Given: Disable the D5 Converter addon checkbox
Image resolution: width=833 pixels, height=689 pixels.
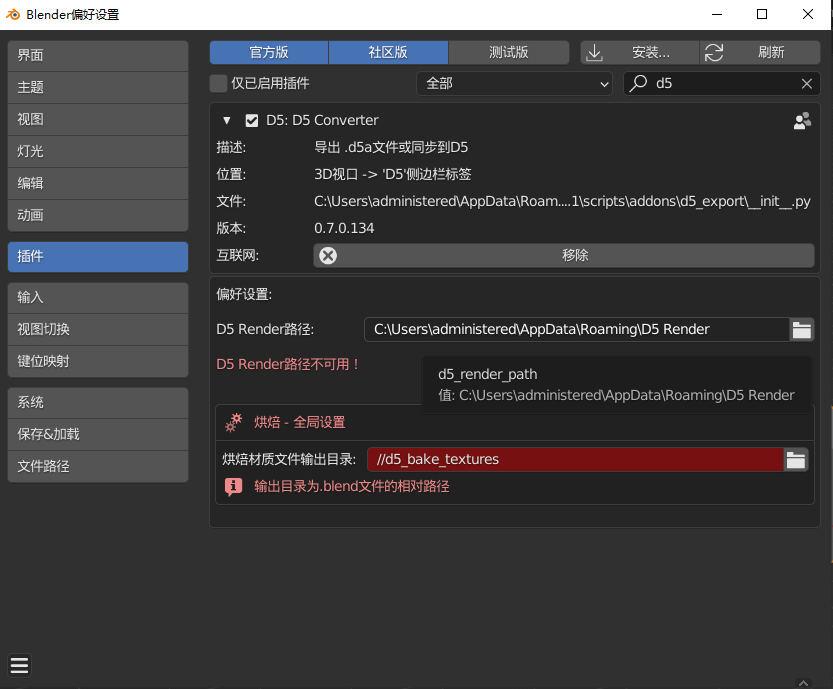Looking at the screenshot, I should click(x=252, y=121).
